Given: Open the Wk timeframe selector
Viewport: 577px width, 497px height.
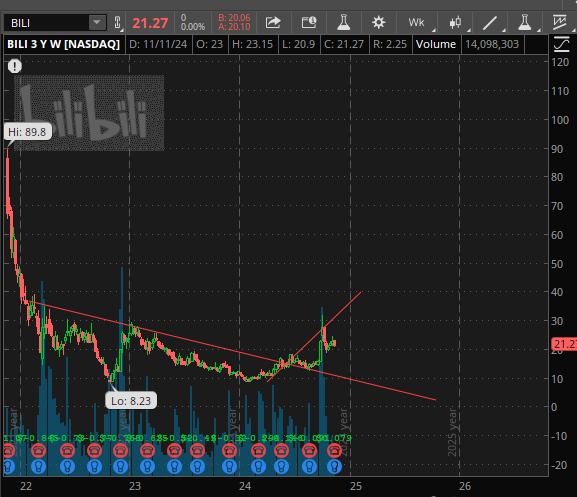Looking at the screenshot, I should [416, 23].
